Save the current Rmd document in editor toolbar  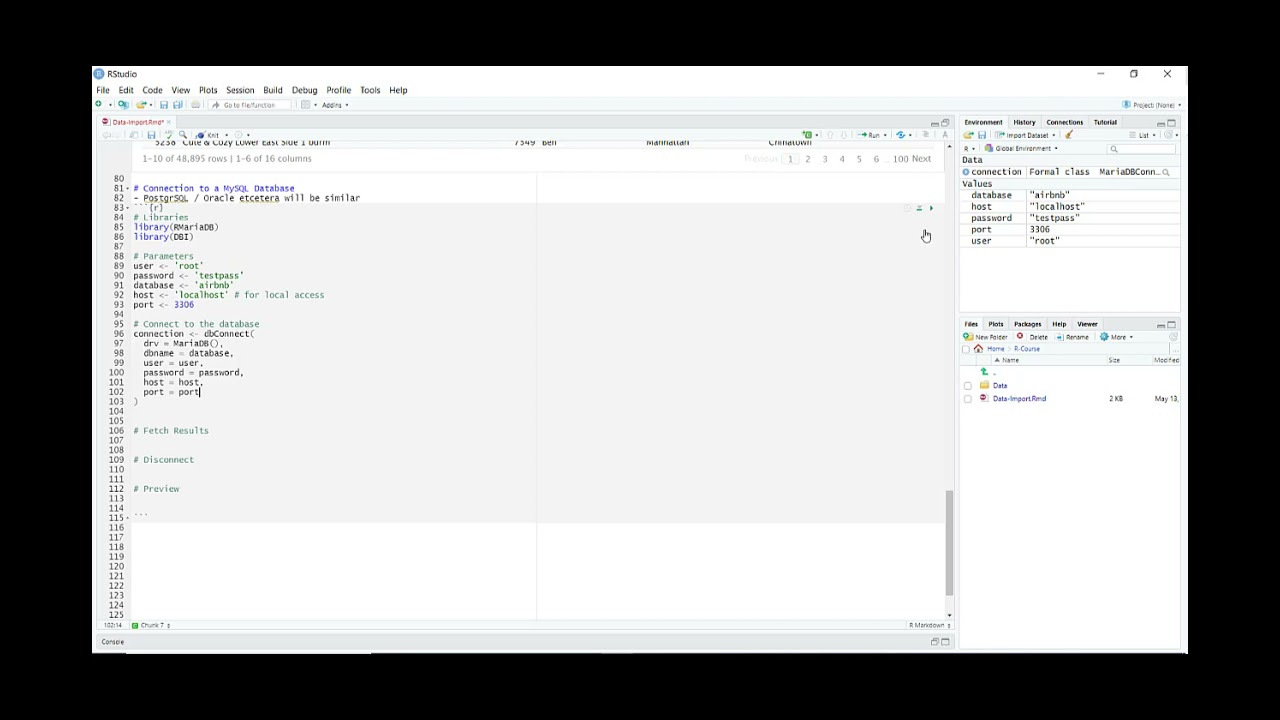pyautogui.click(x=151, y=135)
